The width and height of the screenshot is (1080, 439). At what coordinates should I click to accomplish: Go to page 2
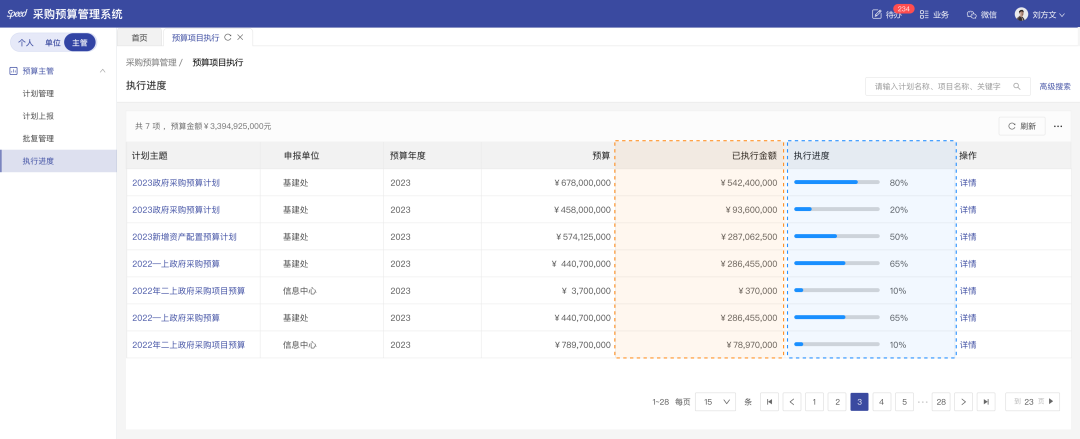coord(837,402)
